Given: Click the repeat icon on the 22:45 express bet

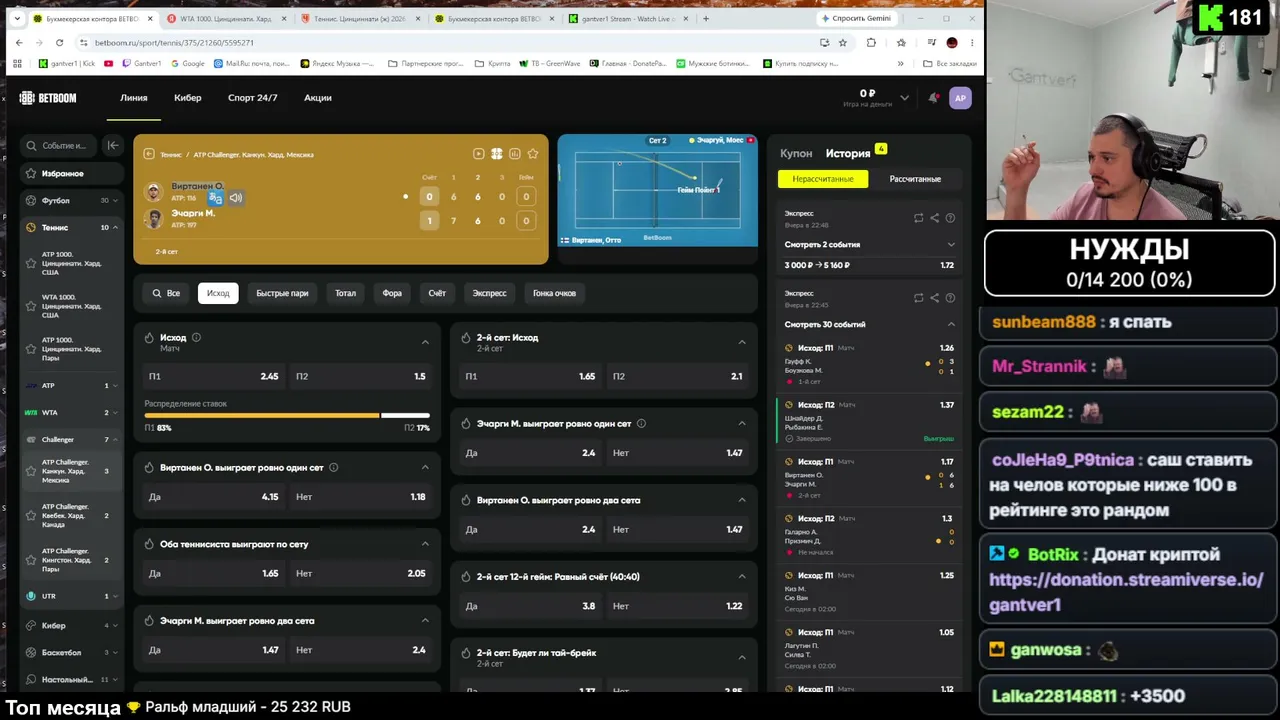Looking at the screenshot, I should pos(919,298).
